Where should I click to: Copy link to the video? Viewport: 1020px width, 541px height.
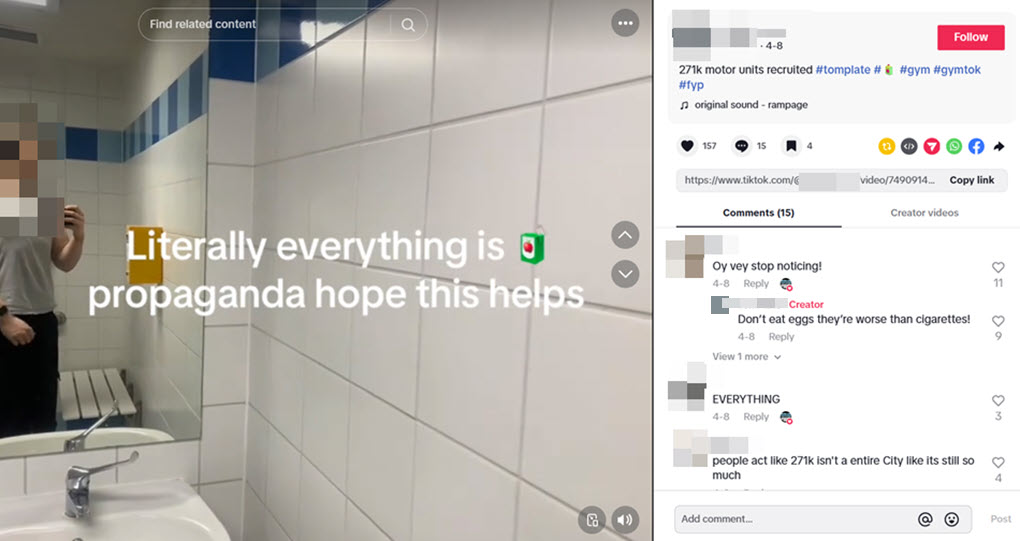click(x=972, y=180)
